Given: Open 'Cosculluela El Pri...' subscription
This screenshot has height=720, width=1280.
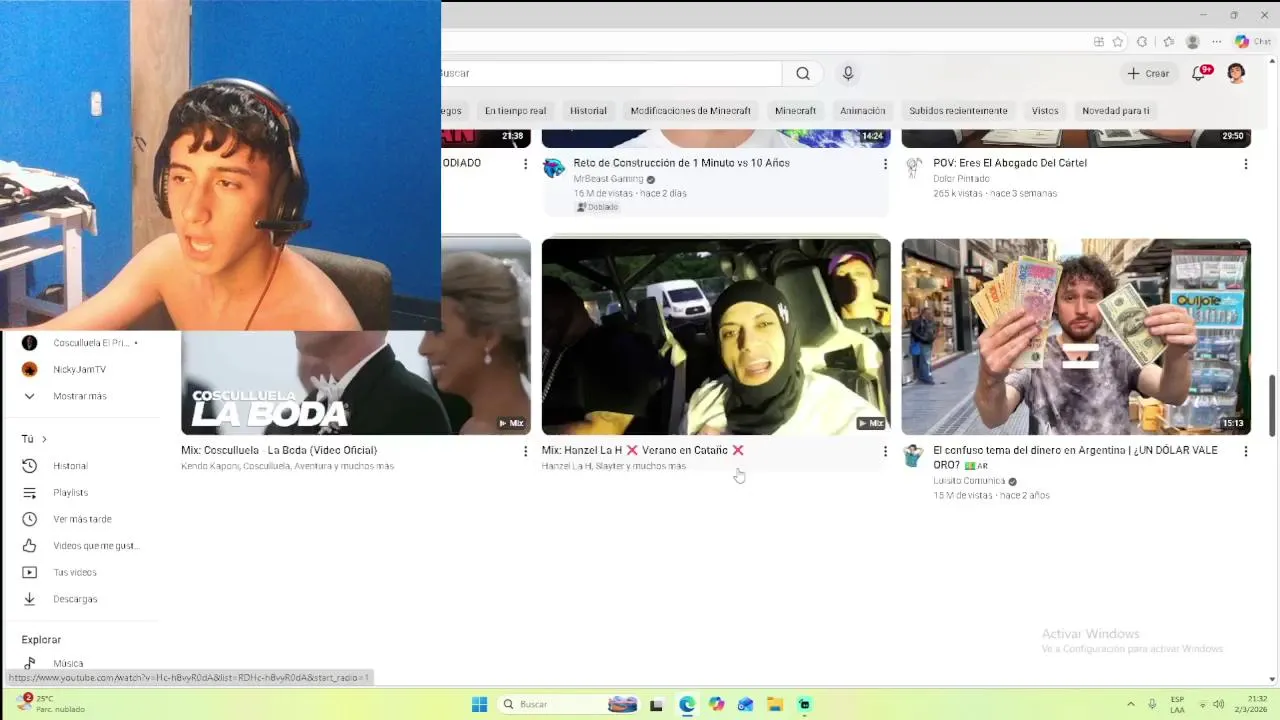Looking at the screenshot, I should click(x=80, y=343).
